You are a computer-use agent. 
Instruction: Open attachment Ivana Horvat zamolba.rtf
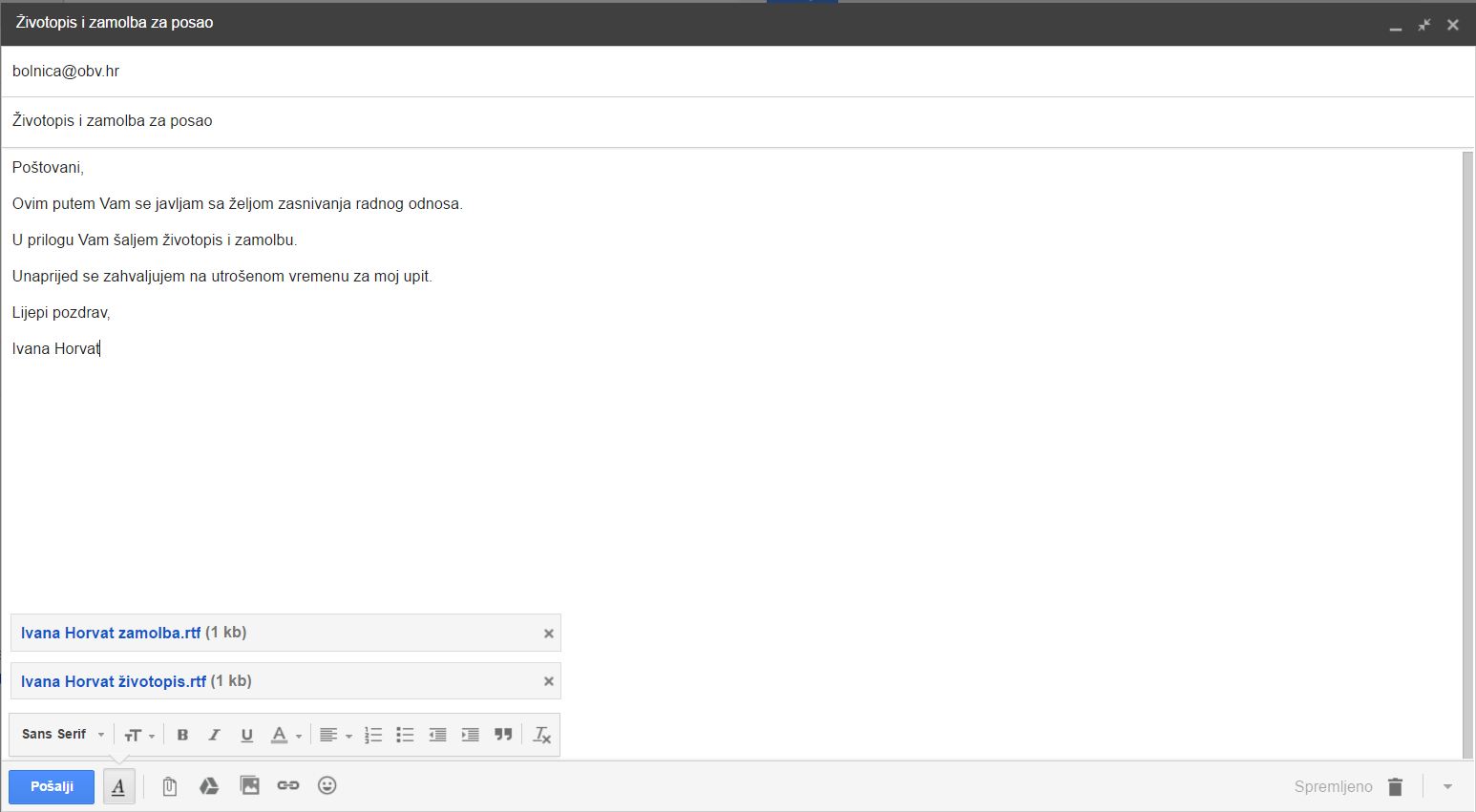(111, 633)
